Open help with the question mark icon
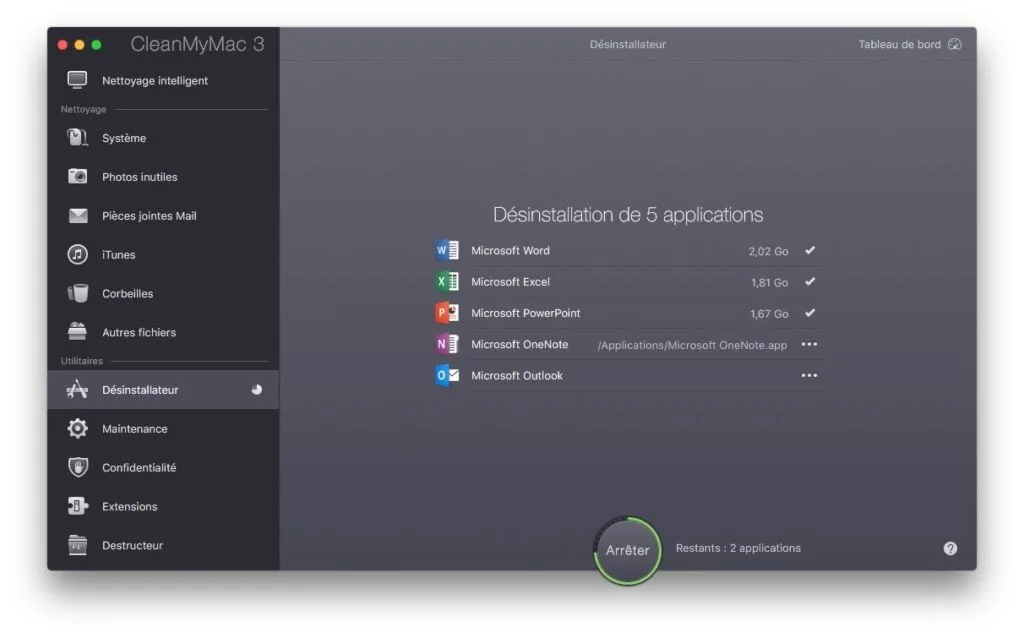Screen dimensions: 1024x638 [950, 549]
